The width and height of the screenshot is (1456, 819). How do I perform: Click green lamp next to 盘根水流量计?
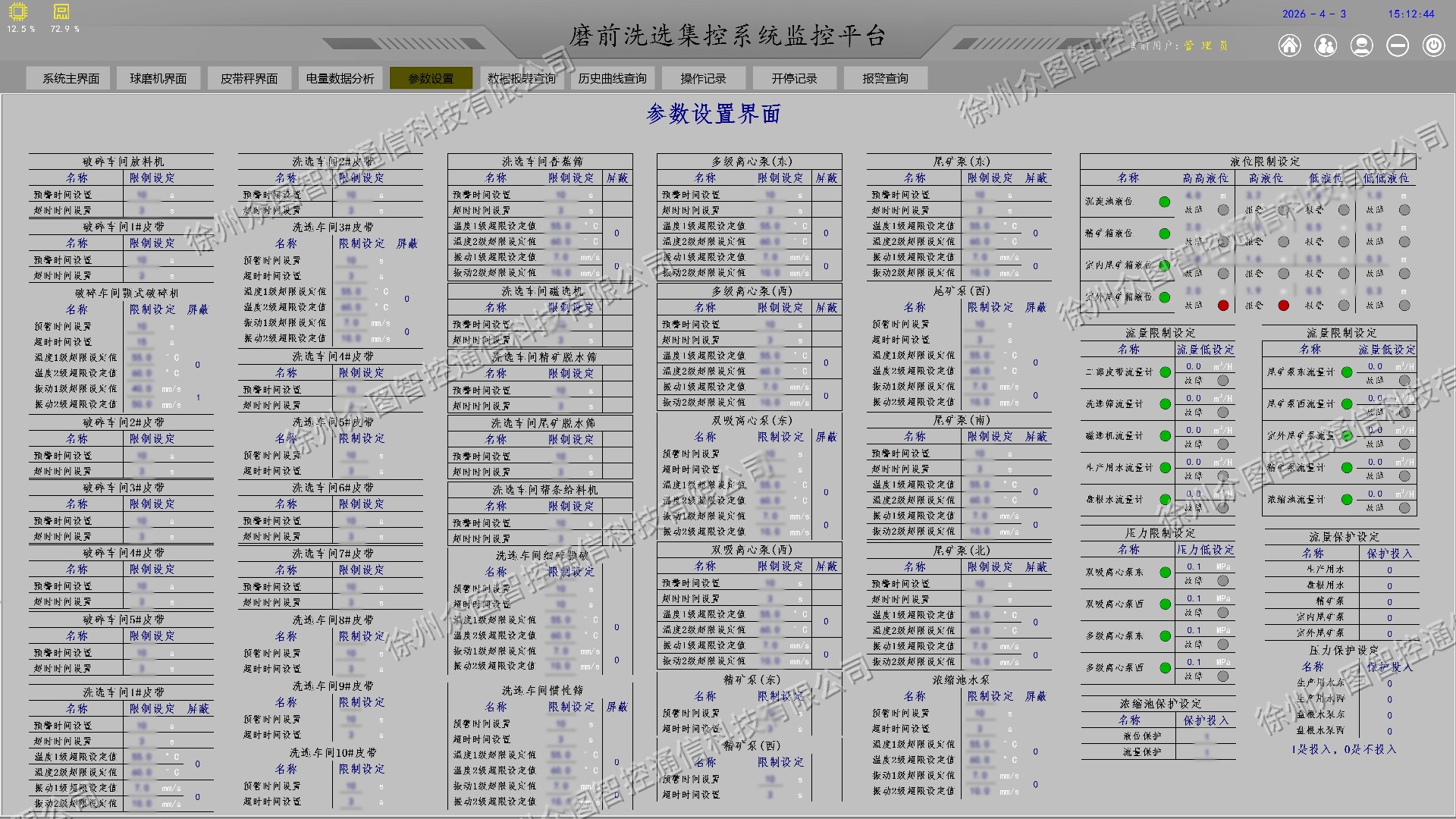click(x=1165, y=500)
